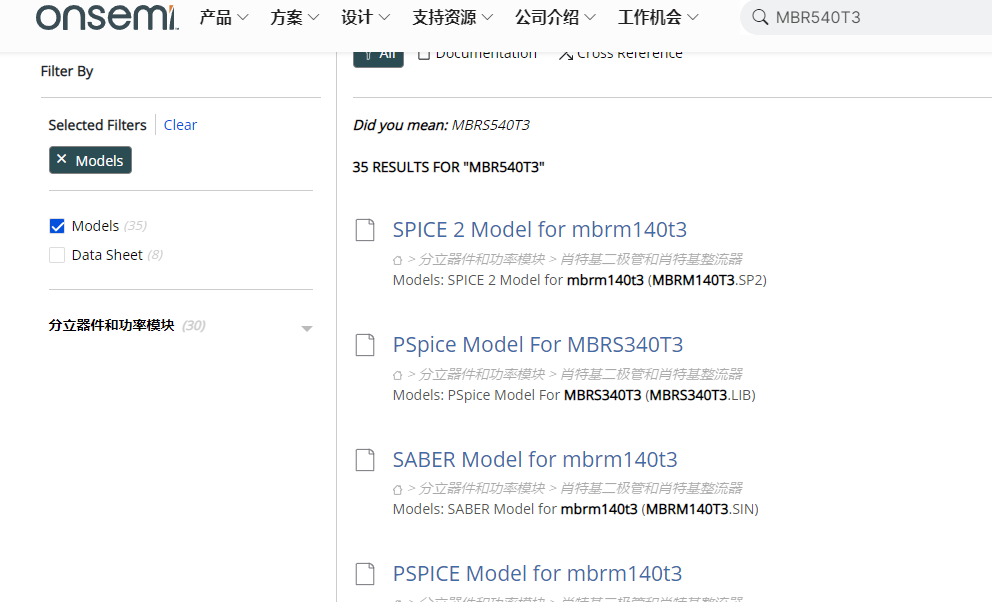Click the search magnifier icon
This screenshot has height=602, width=992.
760,17
